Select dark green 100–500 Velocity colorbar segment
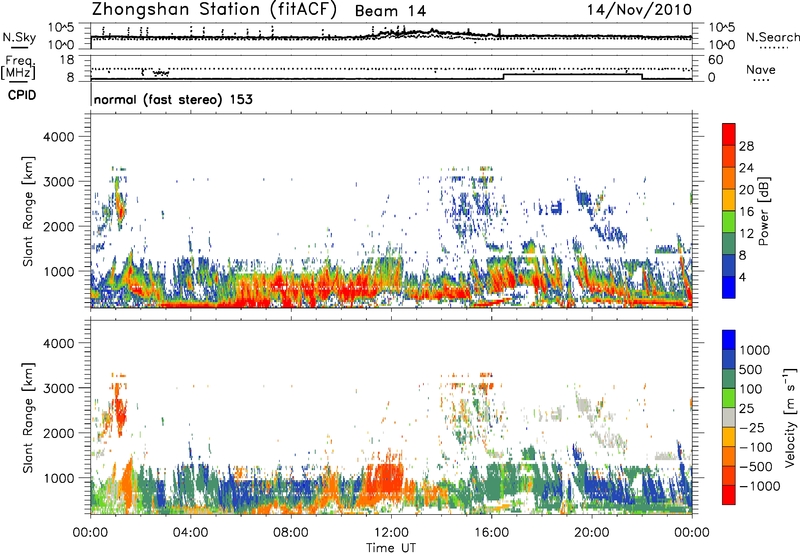 (729, 379)
